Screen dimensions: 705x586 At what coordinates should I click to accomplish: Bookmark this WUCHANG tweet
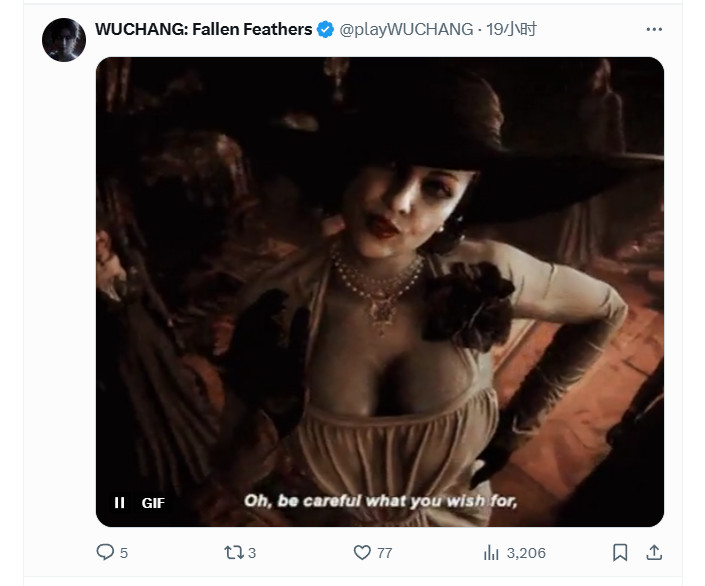[x=620, y=552]
